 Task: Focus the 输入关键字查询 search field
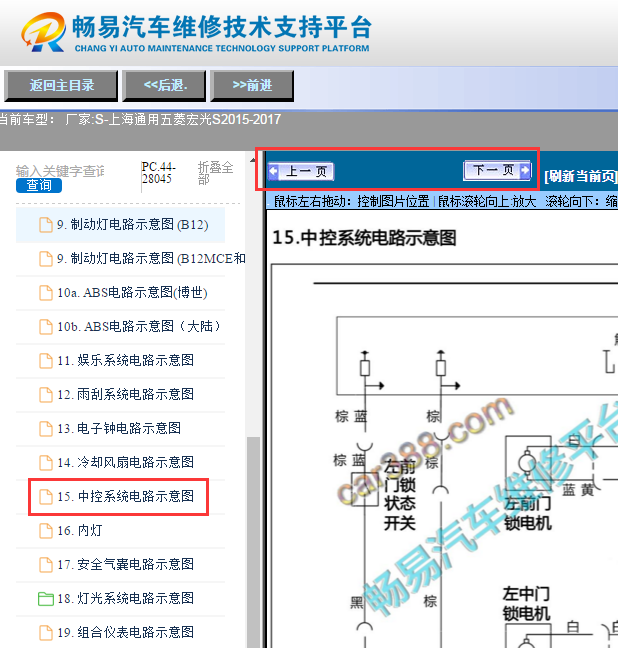click(x=60, y=171)
